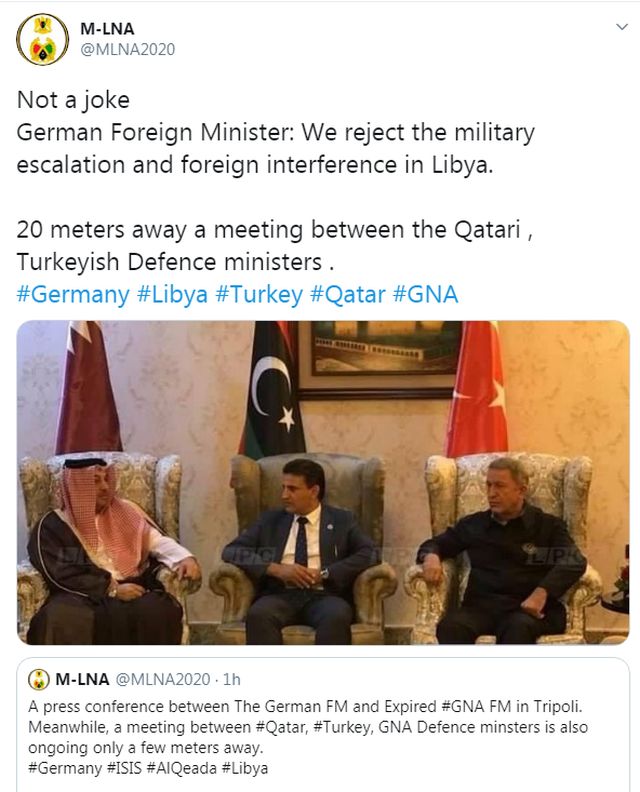This screenshot has height=792, width=640.
Task: Select the #Turkey hashtag in the main tweet
Action: pos(267,295)
